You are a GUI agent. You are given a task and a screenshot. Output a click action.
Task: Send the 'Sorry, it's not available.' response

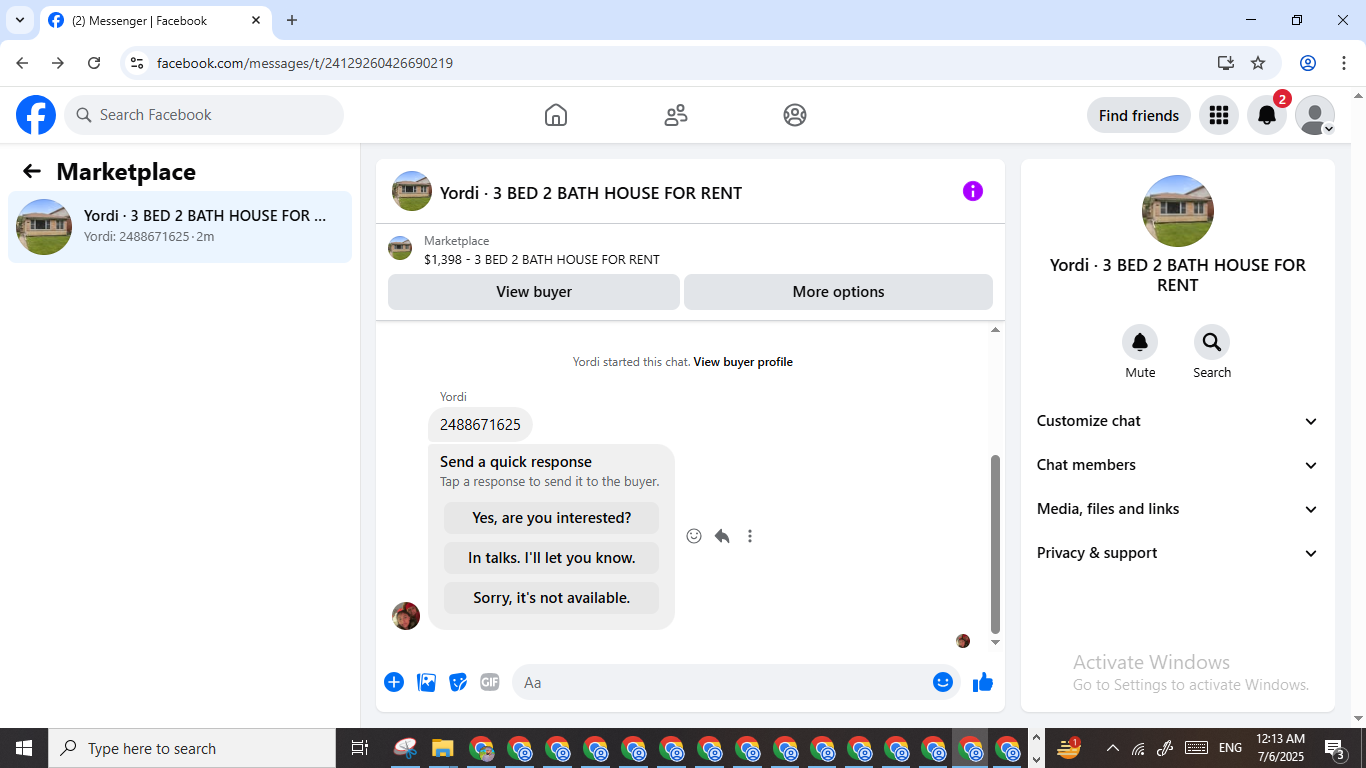552,598
